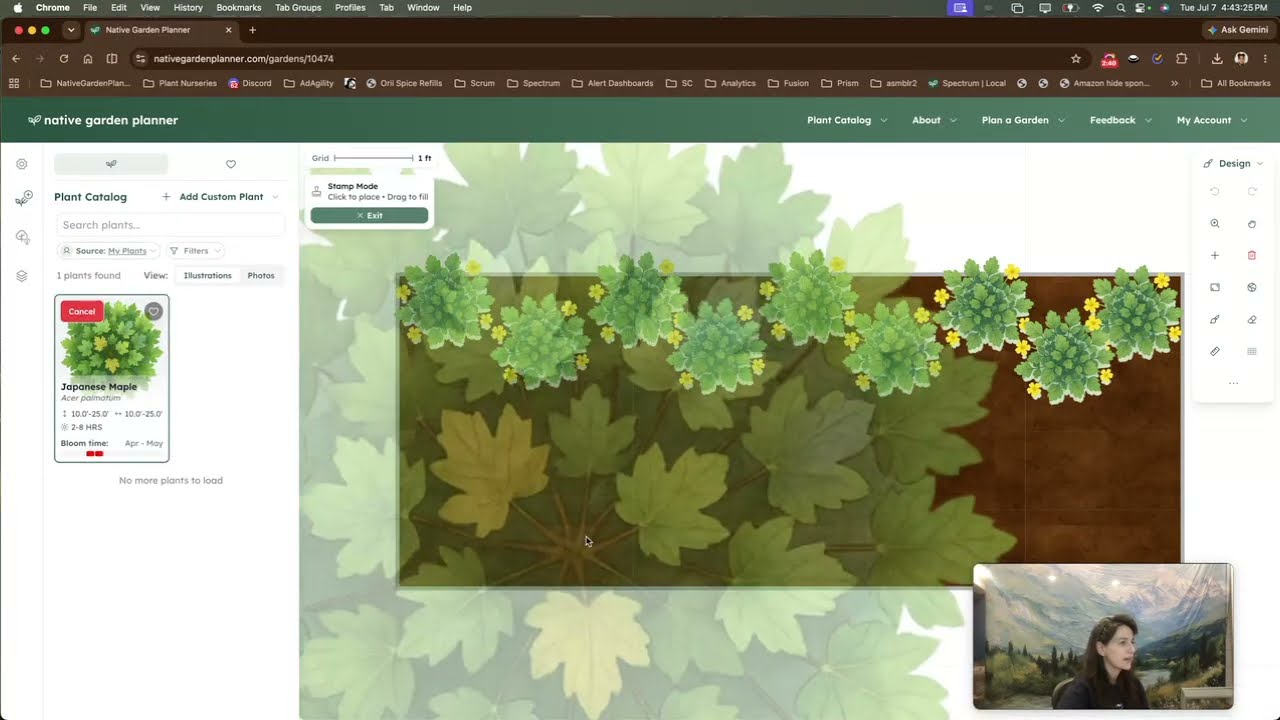Open the macOS Spotlight search icon
Image resolution: width=1280 pixels, height=720 pixels.
pyautogui.click(x=1120, y=7)
